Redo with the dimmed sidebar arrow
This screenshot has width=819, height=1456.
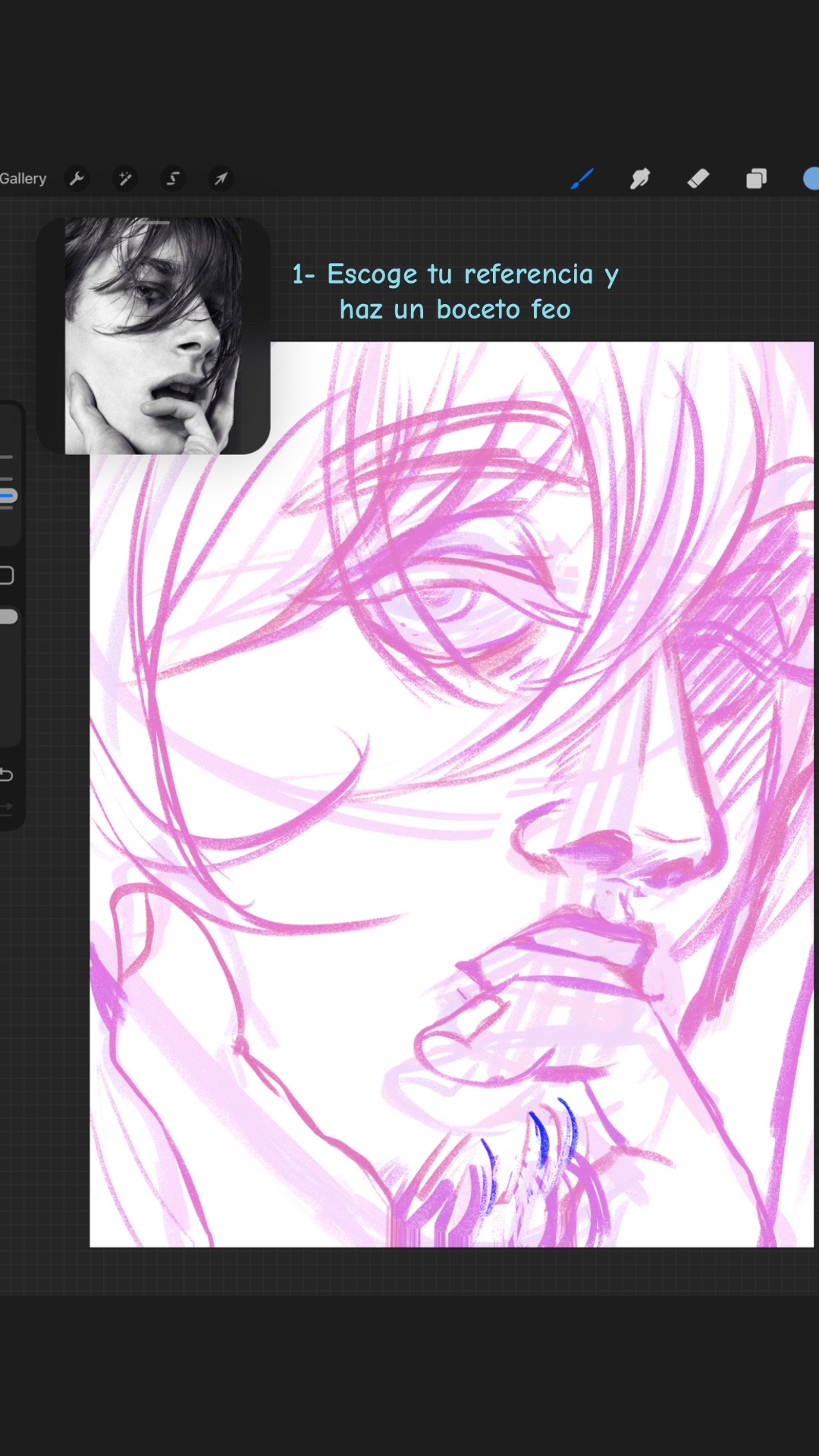point(6,808)
